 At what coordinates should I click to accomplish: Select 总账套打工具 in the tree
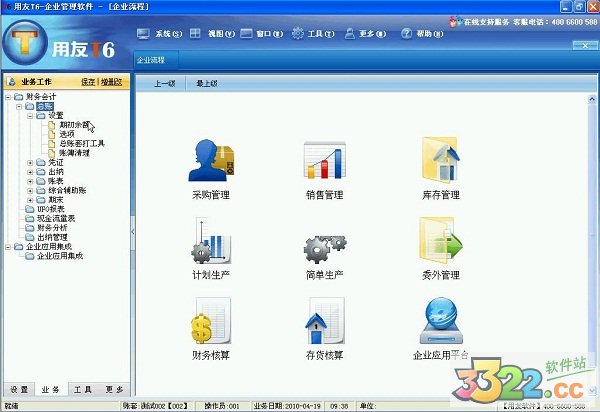82,143
